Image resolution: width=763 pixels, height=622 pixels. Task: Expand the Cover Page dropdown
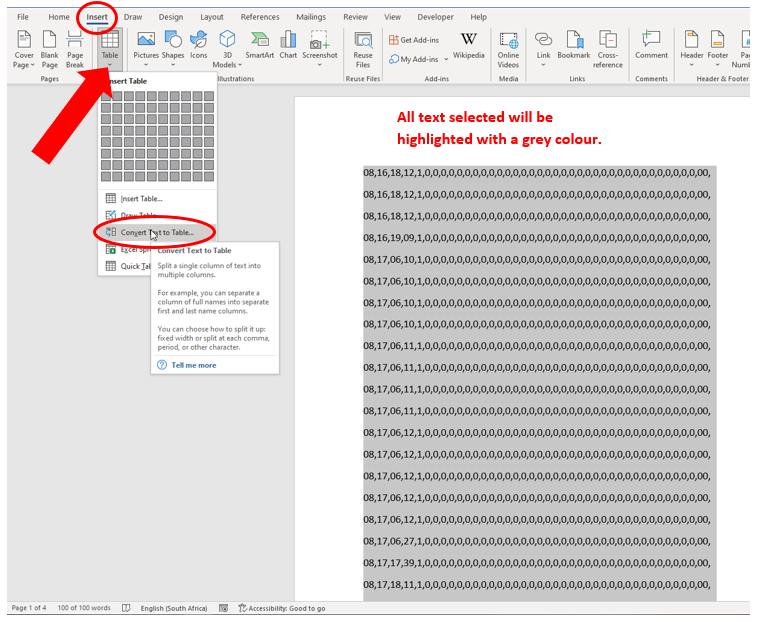[x=24, y=64]
